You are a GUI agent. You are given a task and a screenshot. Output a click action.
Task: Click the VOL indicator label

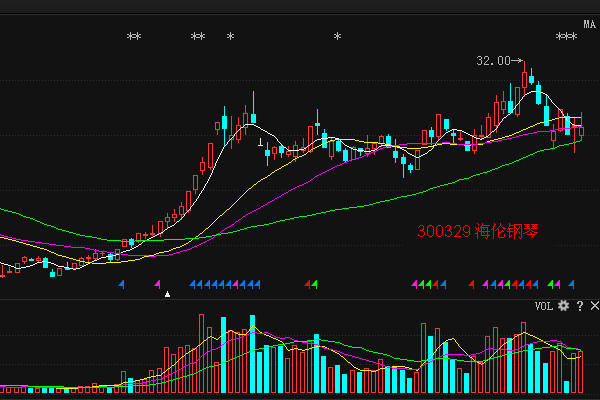coord(543,306)
